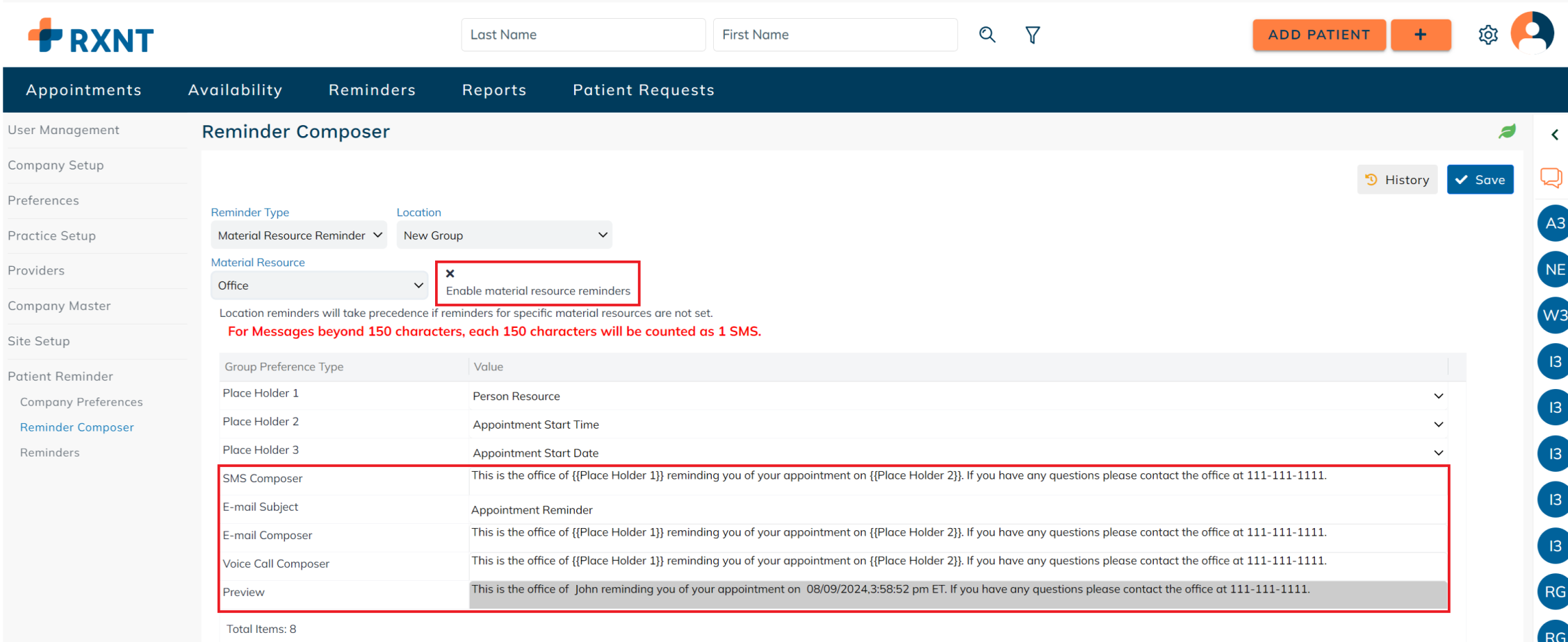Open Company Preferences in the sidebar
This screenshot has height=642, width=1568.
tap(81, 402)
